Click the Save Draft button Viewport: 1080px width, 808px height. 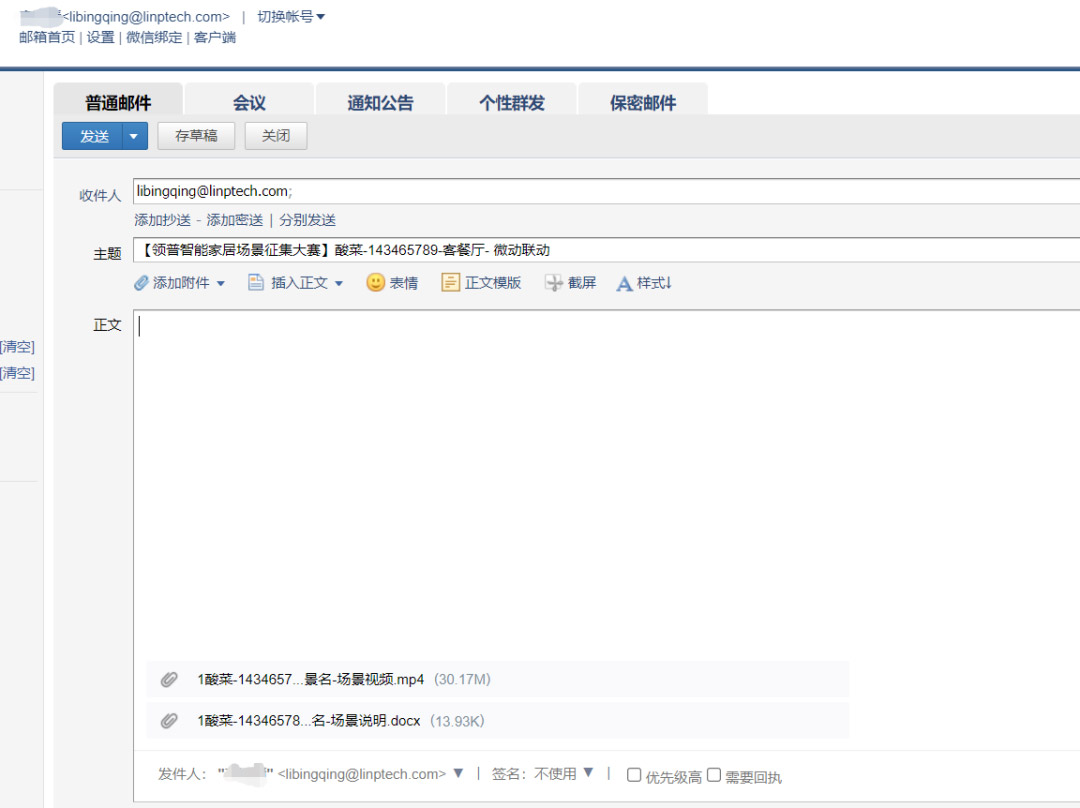pyautogui.click(x=196, y=136)
